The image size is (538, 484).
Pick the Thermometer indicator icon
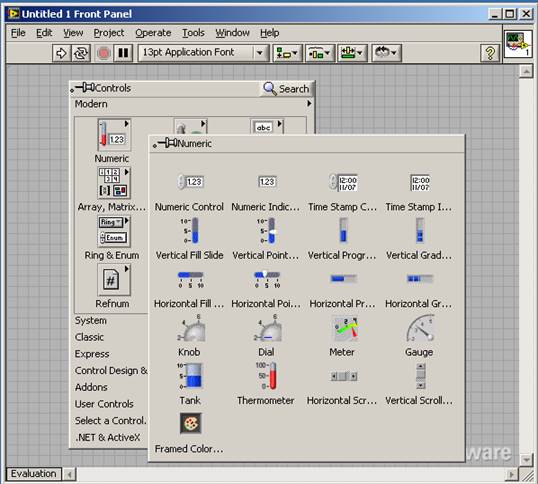[x=266, y=376]
